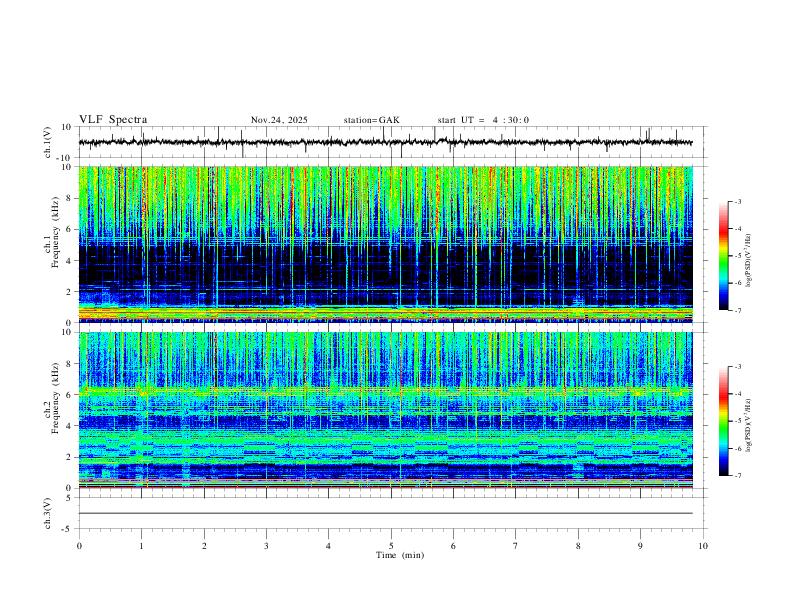Click the '-5' tick on ch.3(V) axis

click(x=68, y=529)
